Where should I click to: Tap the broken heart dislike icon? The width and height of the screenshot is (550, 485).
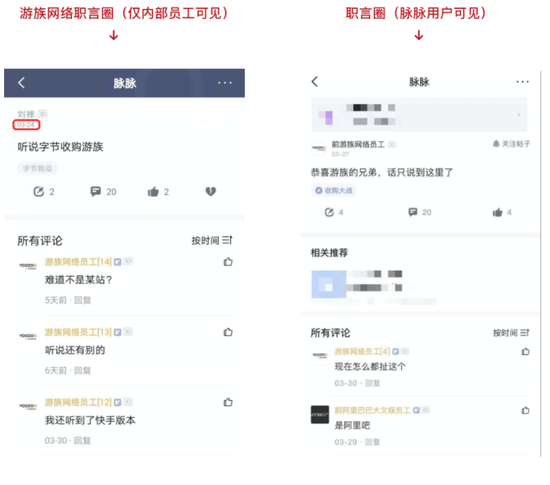[210, 191]
